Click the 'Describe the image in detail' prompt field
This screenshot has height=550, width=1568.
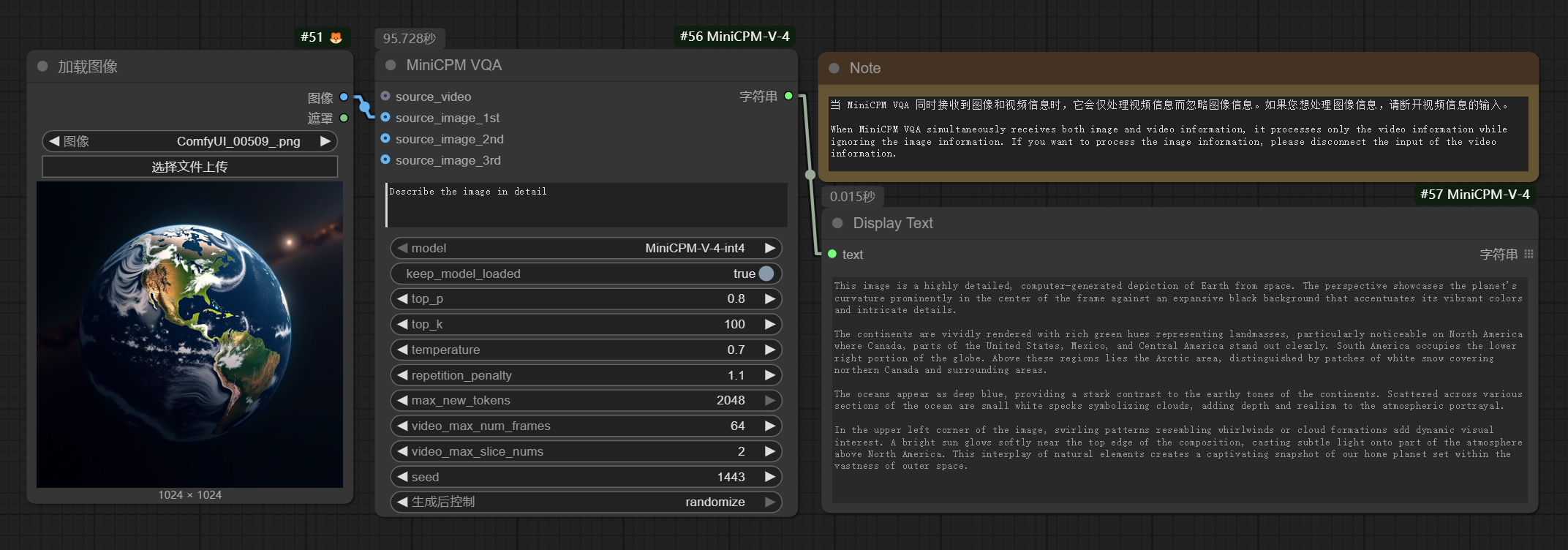tap(587, 205)
